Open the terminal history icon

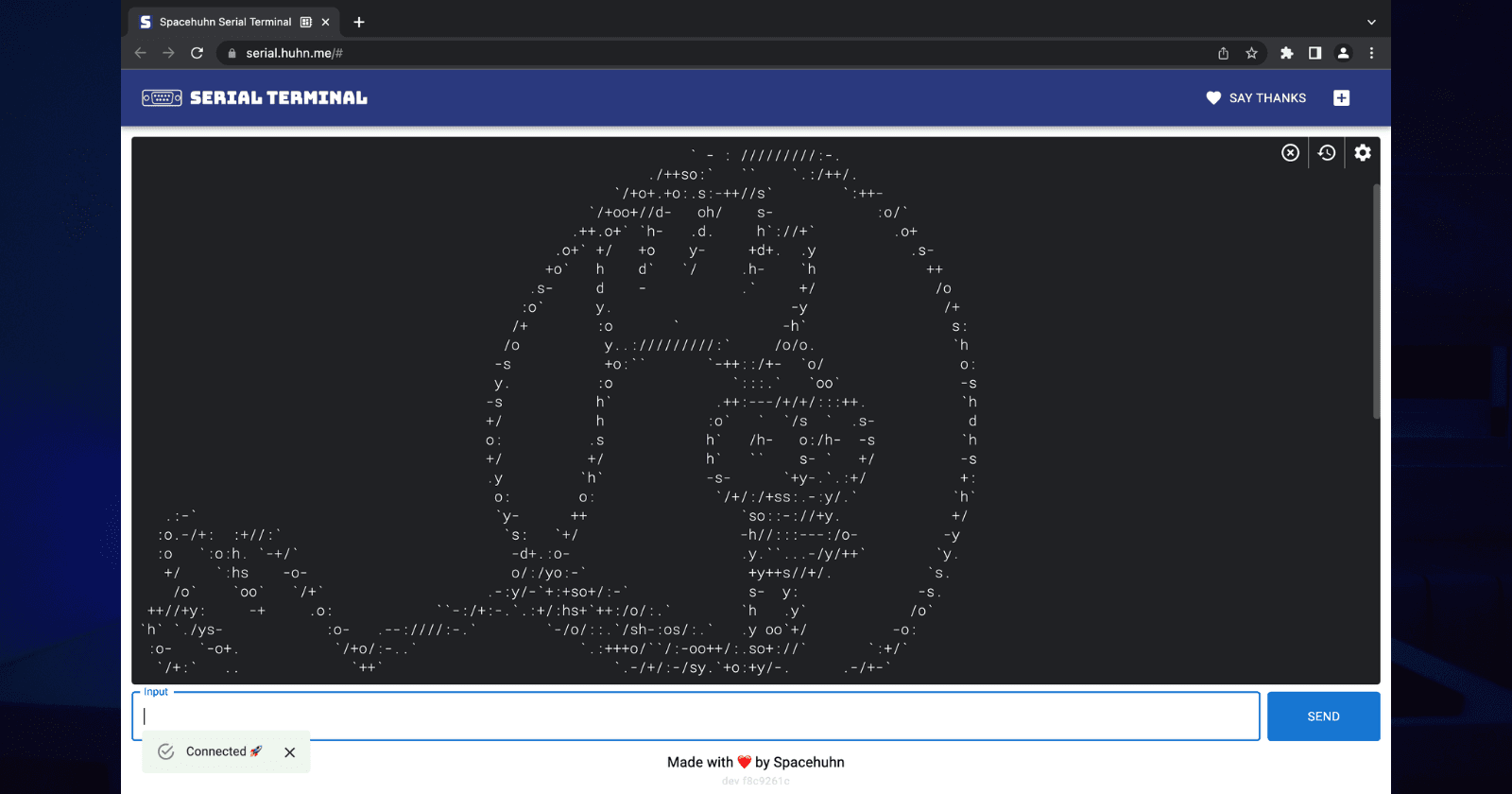(1327, 153)
